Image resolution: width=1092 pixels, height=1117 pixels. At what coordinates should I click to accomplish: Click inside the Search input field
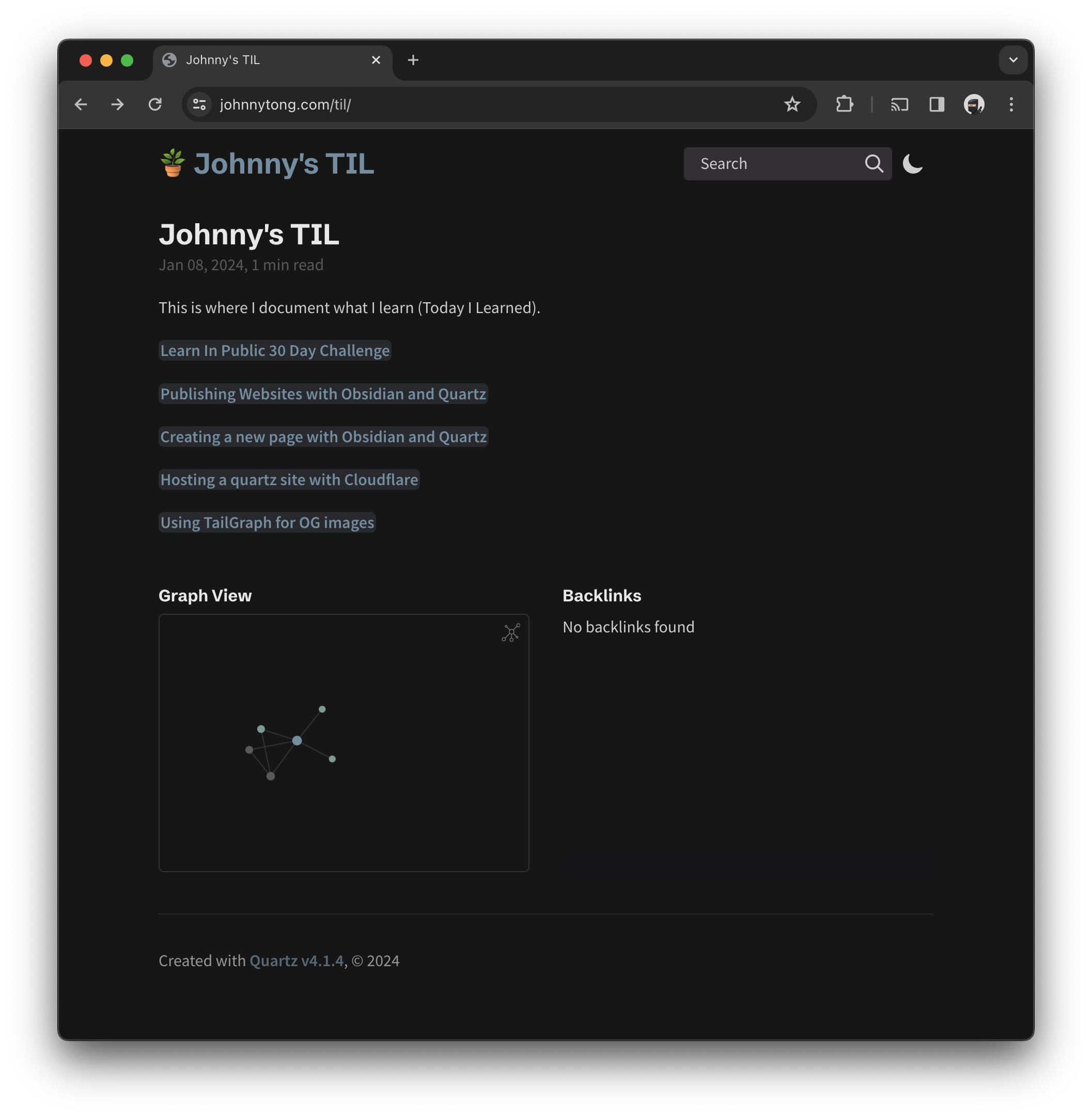click(x=774, y=164)
